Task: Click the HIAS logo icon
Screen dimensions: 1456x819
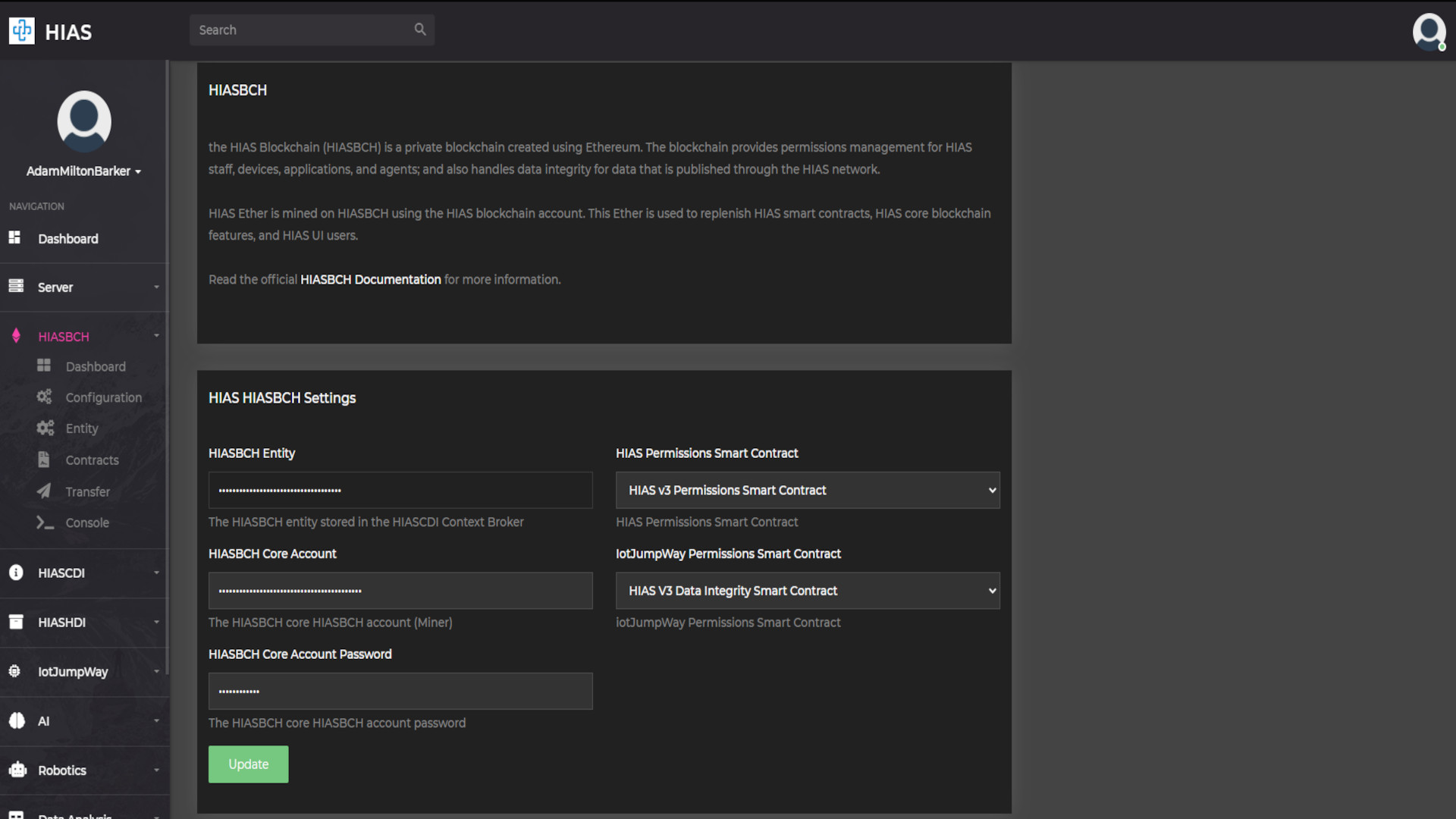Action: tap(21, 31)
